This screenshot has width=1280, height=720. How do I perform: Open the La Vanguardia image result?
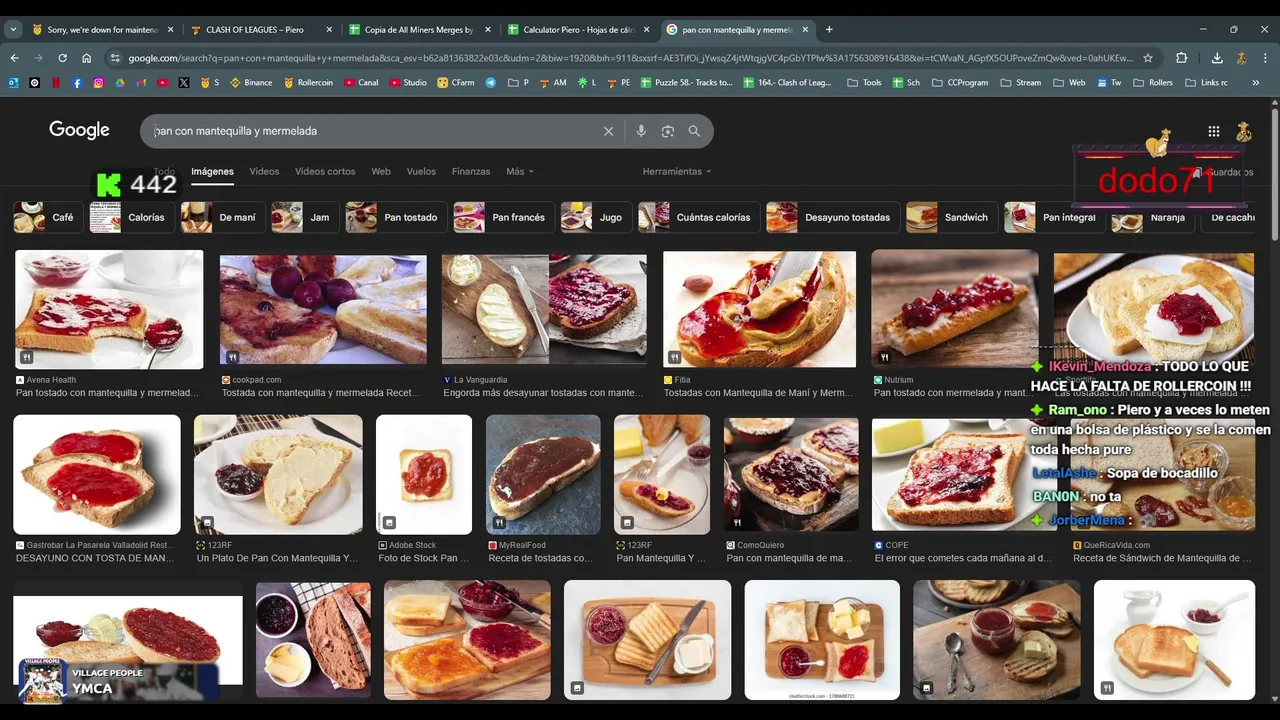(544, 310)
